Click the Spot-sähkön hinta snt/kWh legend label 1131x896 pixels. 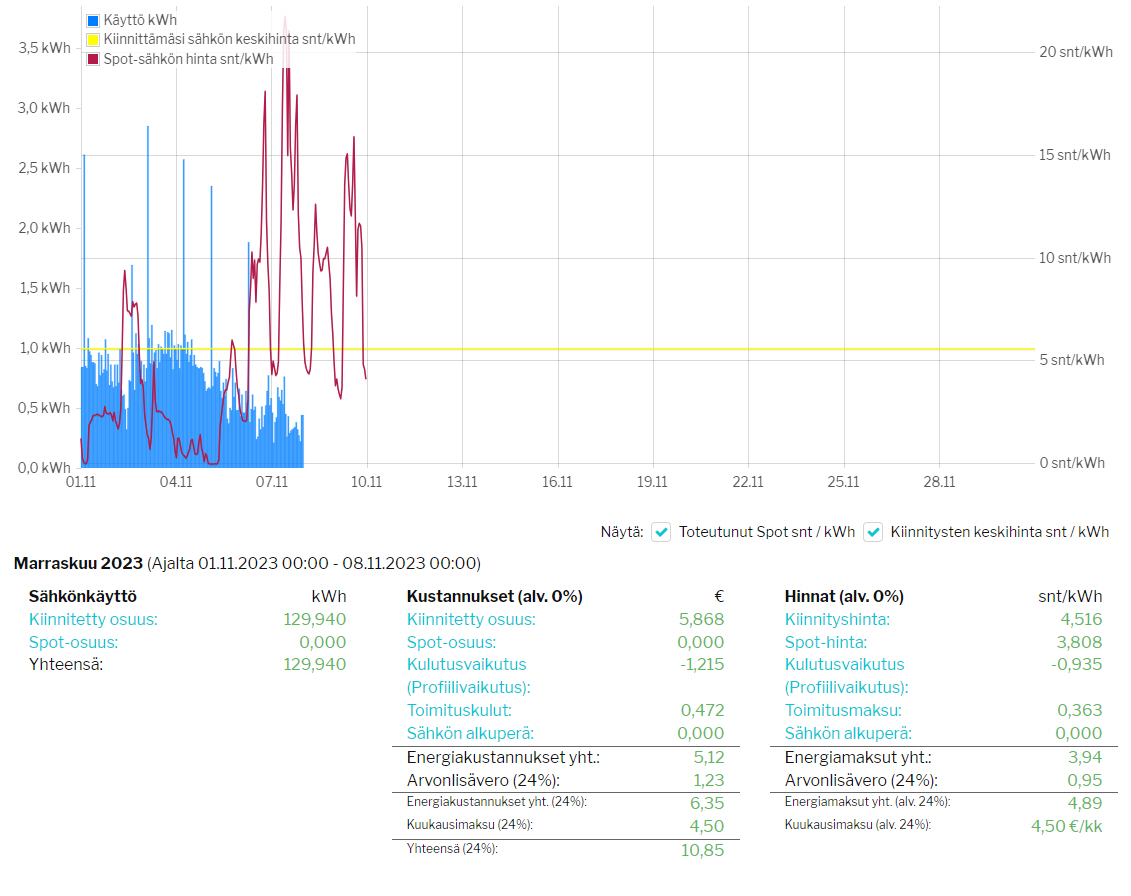[188, 59]
